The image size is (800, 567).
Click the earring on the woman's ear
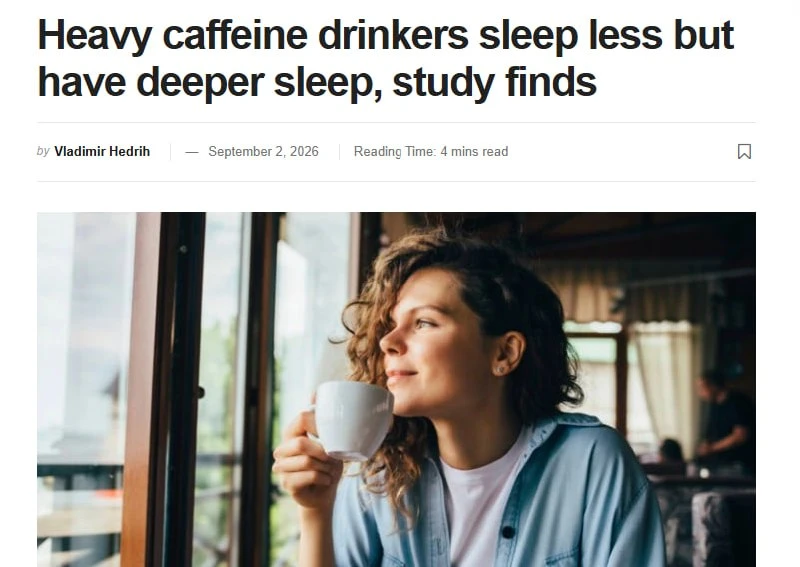coord(501,369)
